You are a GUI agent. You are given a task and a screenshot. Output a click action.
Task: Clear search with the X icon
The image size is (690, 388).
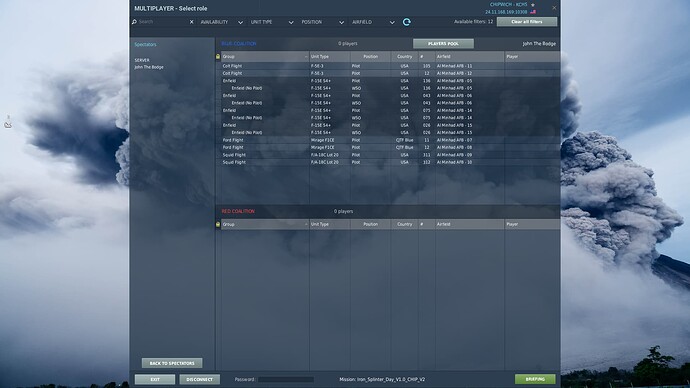191,22
